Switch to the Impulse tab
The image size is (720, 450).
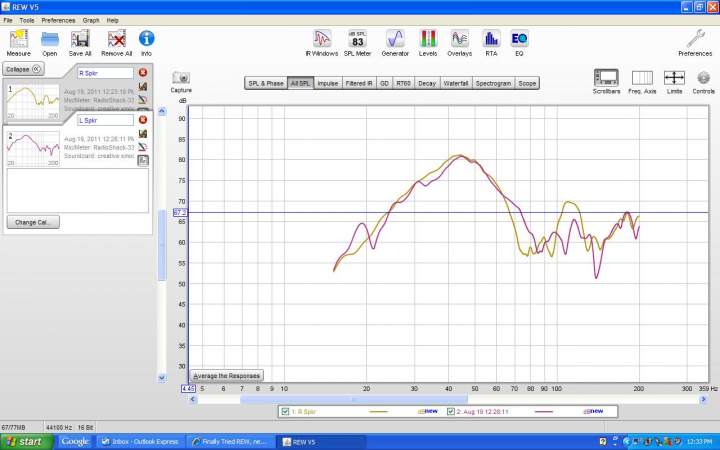[328, 84]
